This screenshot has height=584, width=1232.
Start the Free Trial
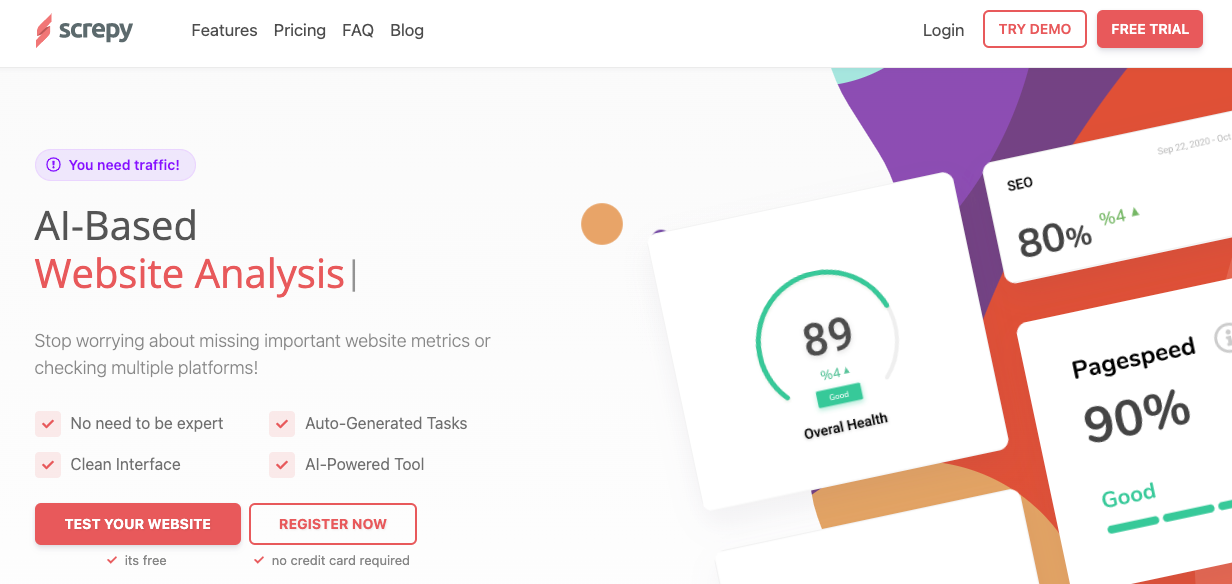1150,29
